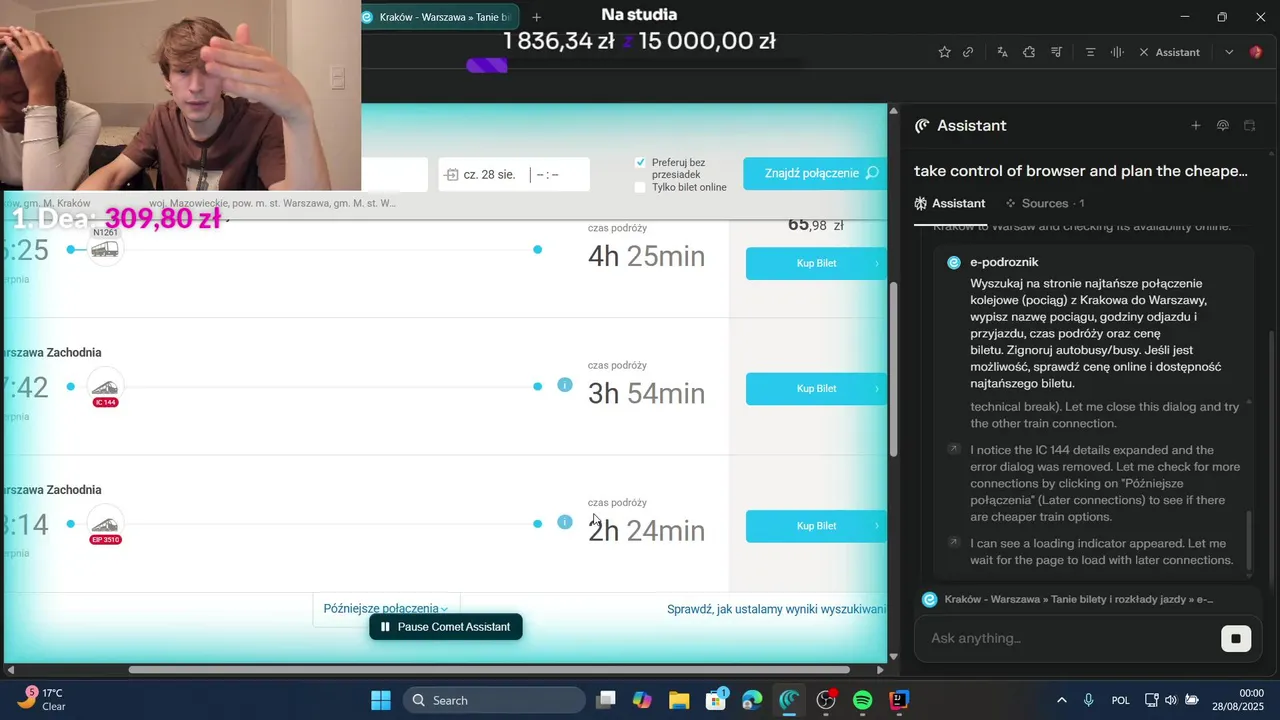
Task: Click the Kraków - Warszawa page chip above input
Action: [x=1068, y=599]
